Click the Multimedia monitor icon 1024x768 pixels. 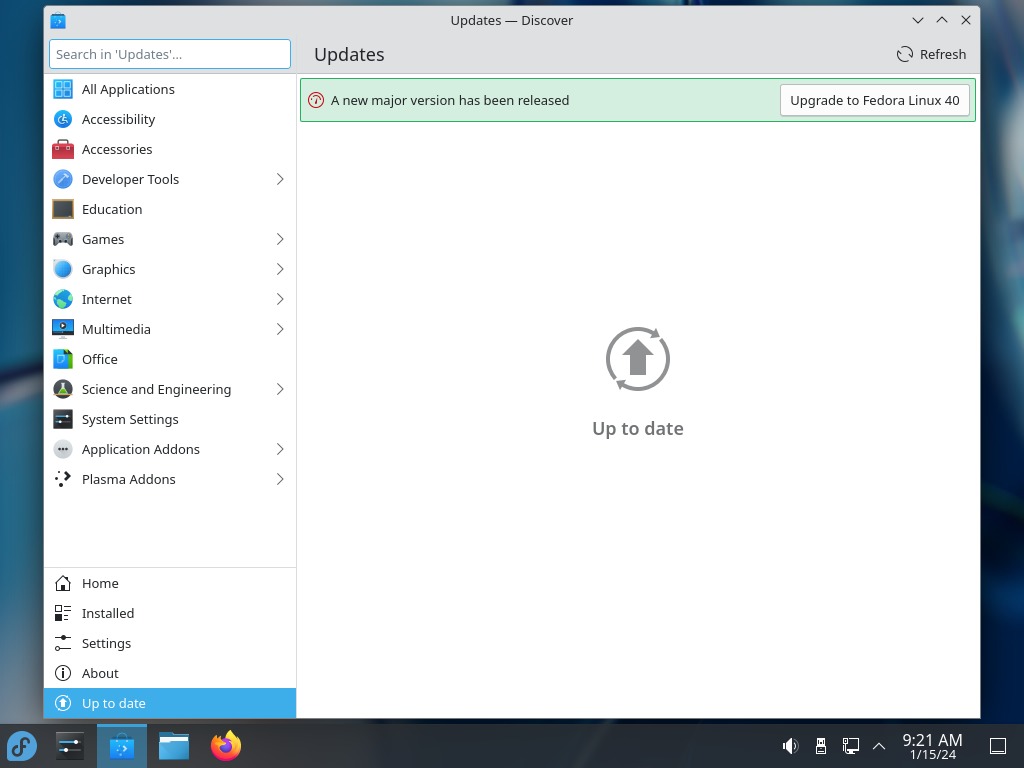[63, 330]
